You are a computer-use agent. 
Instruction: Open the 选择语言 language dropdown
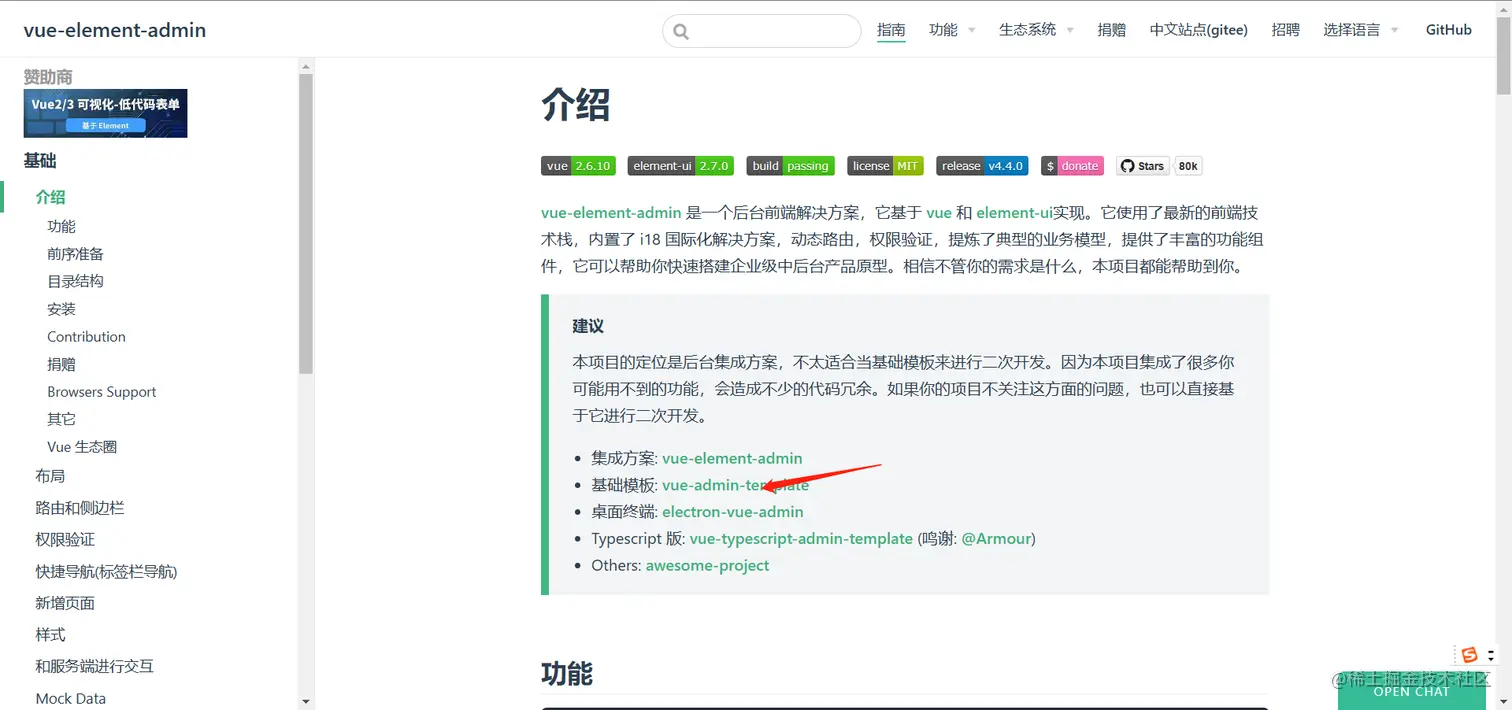click(1360, 30)
